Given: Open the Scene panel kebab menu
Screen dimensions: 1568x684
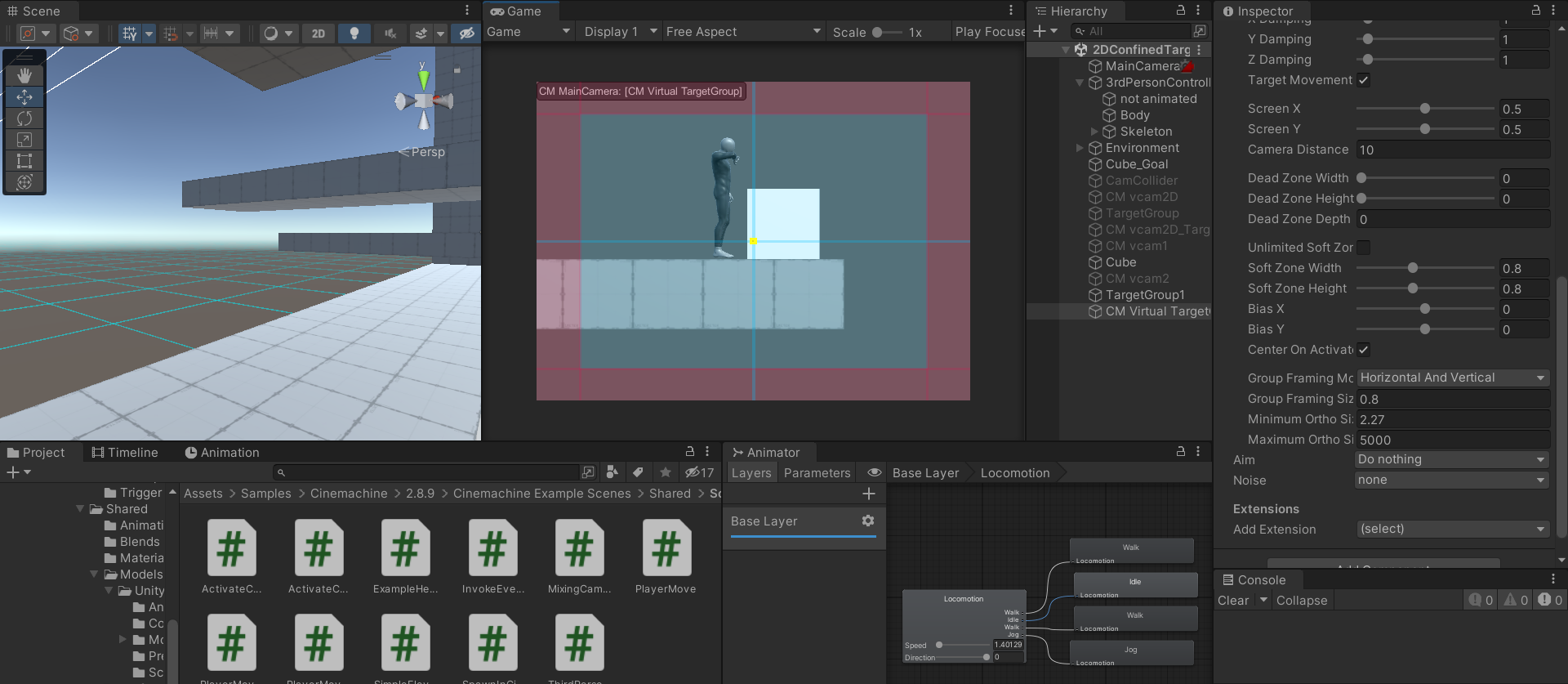Looking at the screenshot, I should (467, 11).
